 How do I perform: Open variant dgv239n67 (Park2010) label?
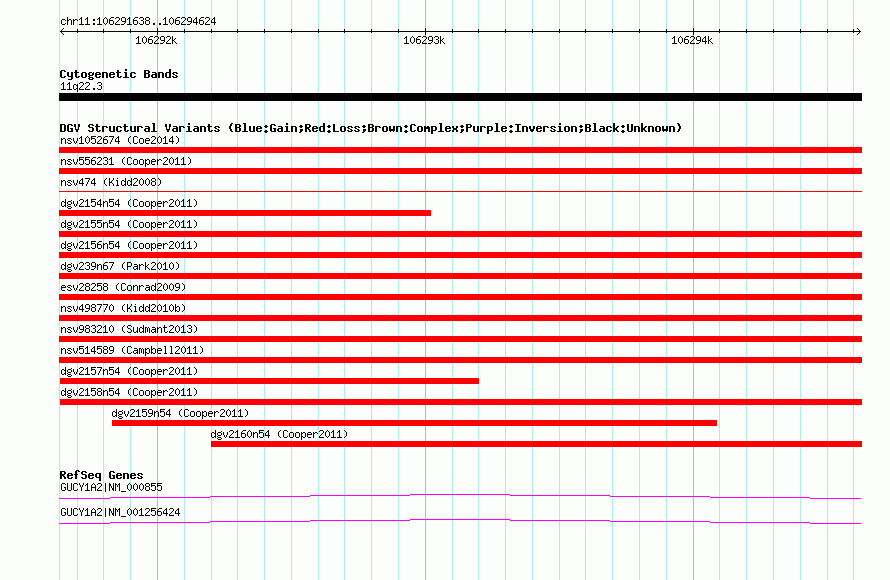click(x=120, y=266)
